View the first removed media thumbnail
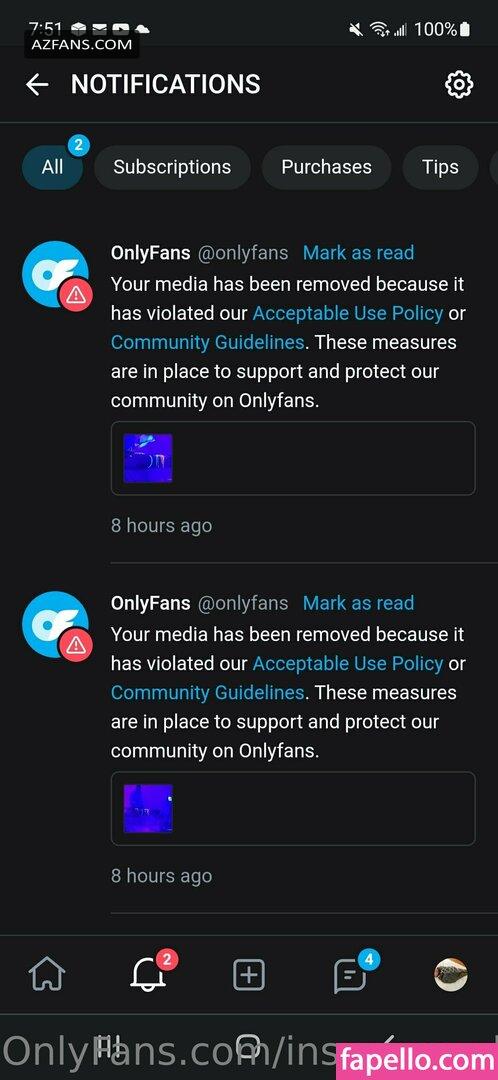 pyautogui.click(x=148, y=458)
